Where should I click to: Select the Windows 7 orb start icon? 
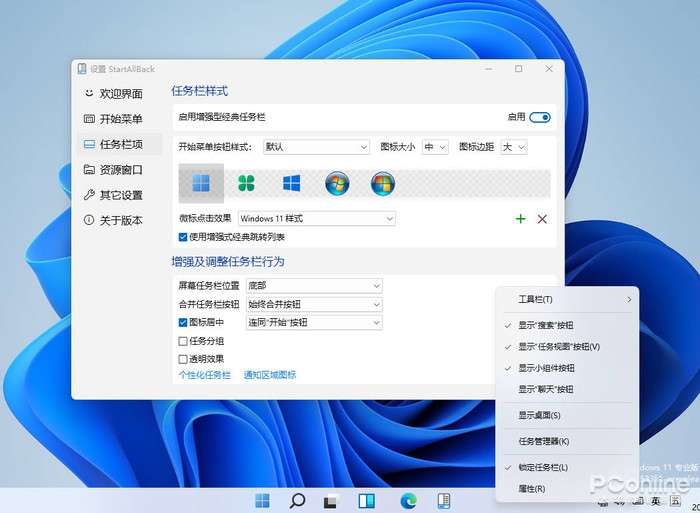coord(337,184)
